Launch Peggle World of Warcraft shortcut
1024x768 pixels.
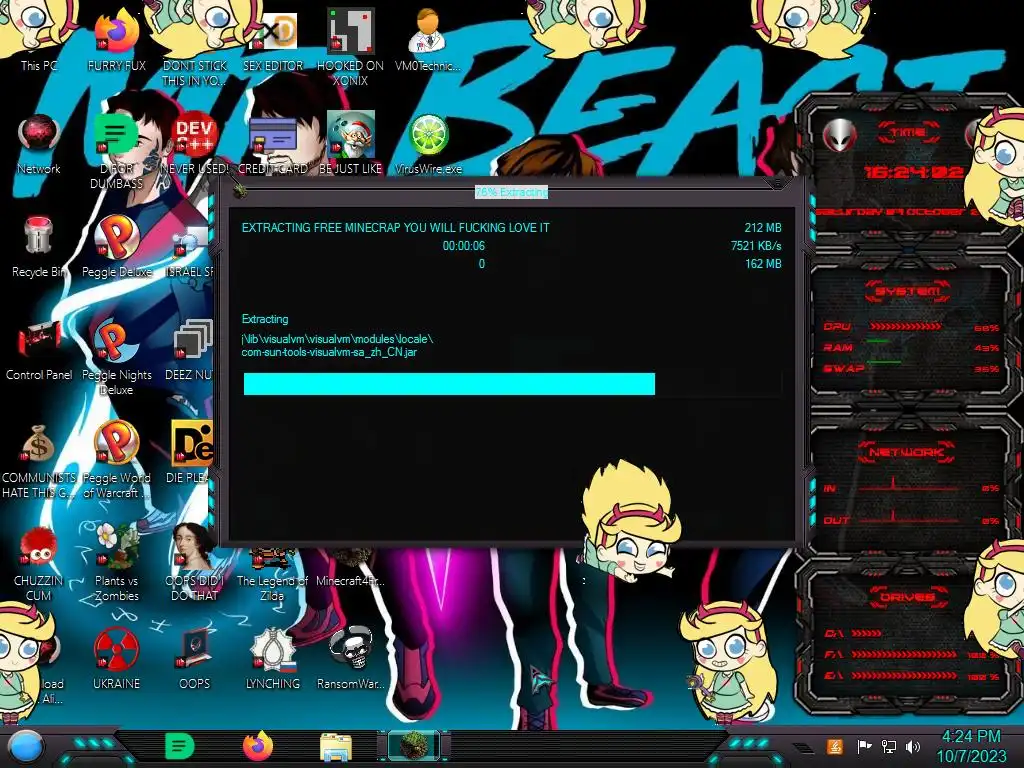pyautogui.click(x=116, y=460)
